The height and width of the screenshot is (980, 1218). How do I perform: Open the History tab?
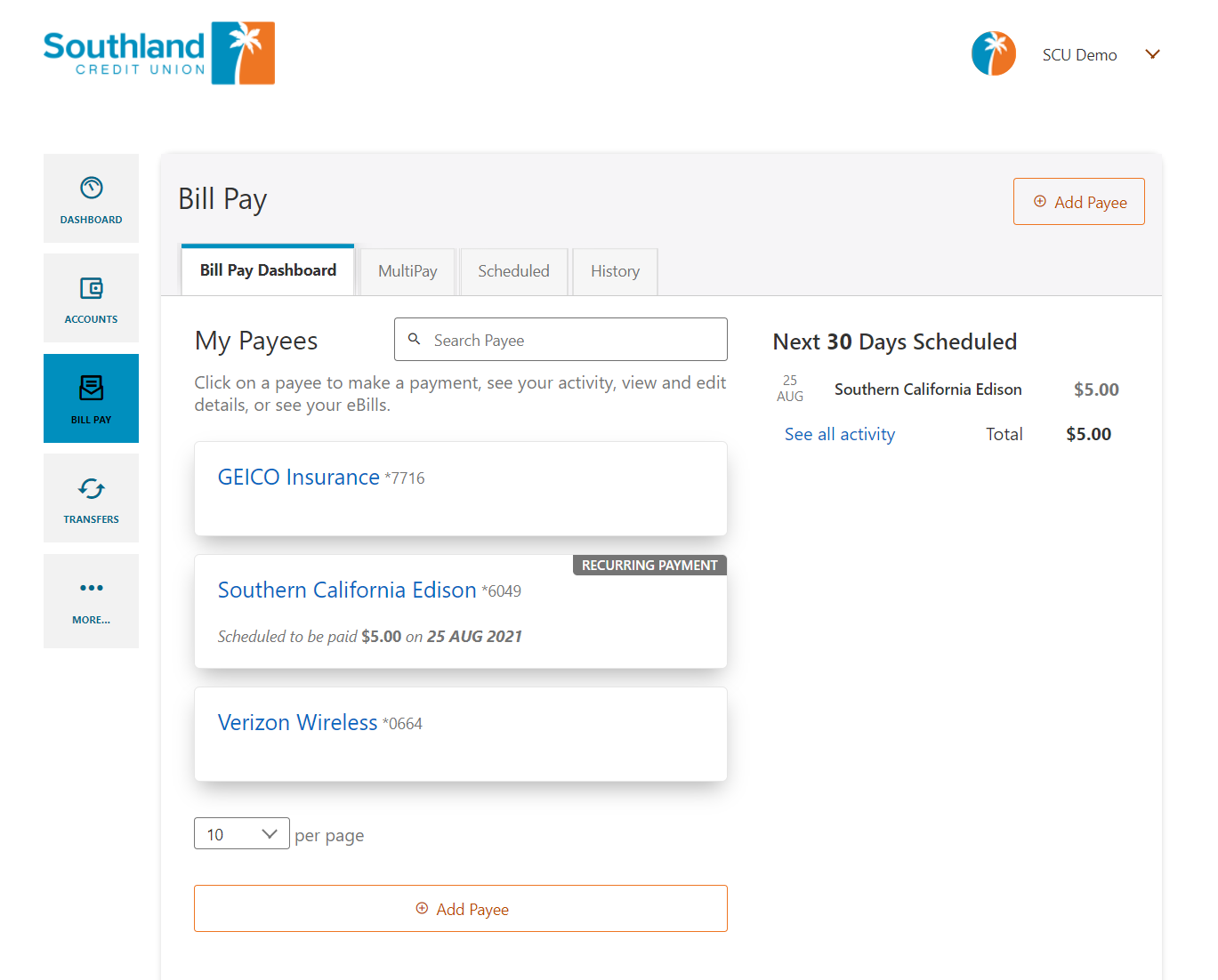point(615,271)
